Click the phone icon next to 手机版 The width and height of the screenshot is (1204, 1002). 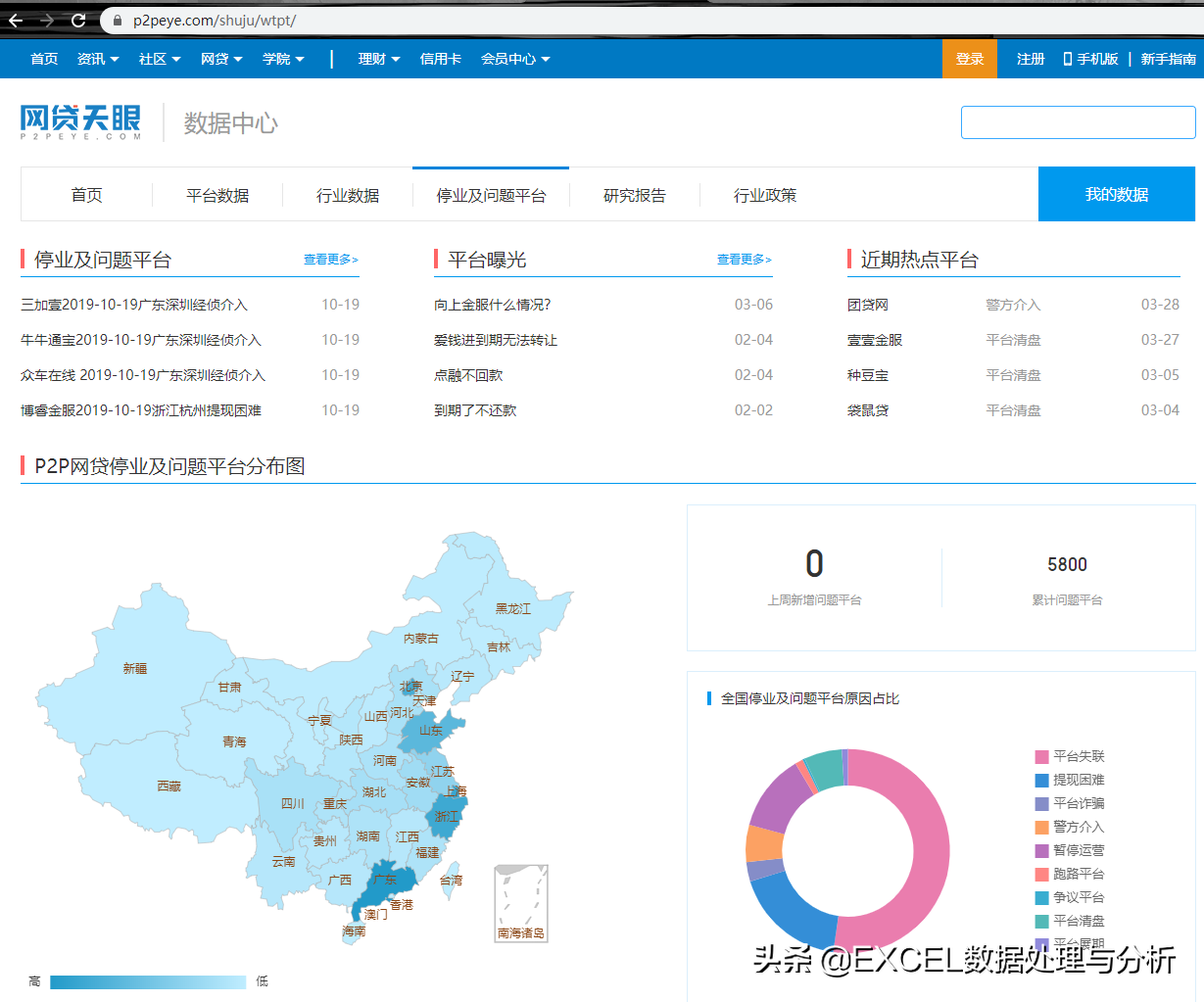[x=1068, y=59]
